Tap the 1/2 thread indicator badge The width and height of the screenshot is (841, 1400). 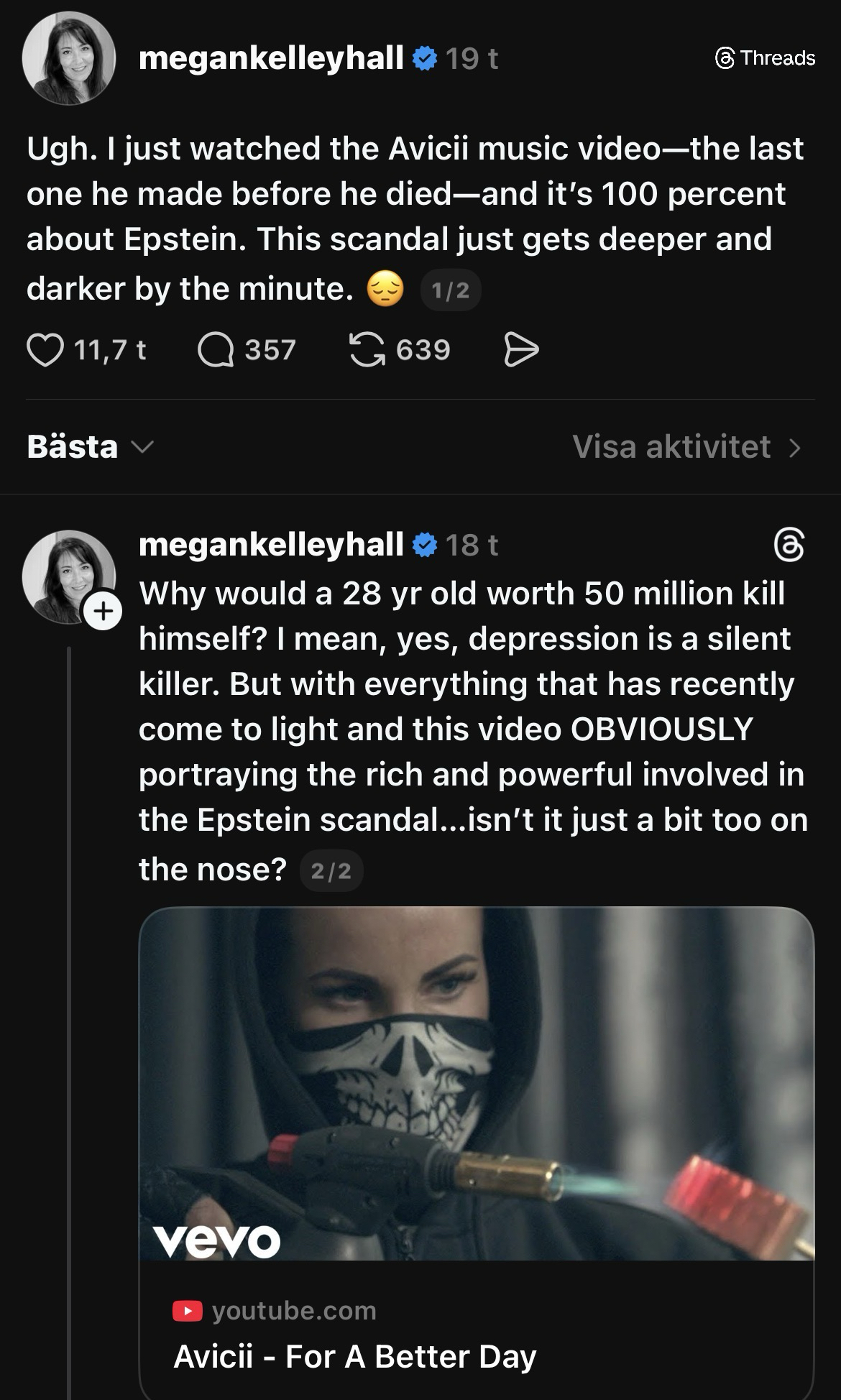tap(450, 291)
